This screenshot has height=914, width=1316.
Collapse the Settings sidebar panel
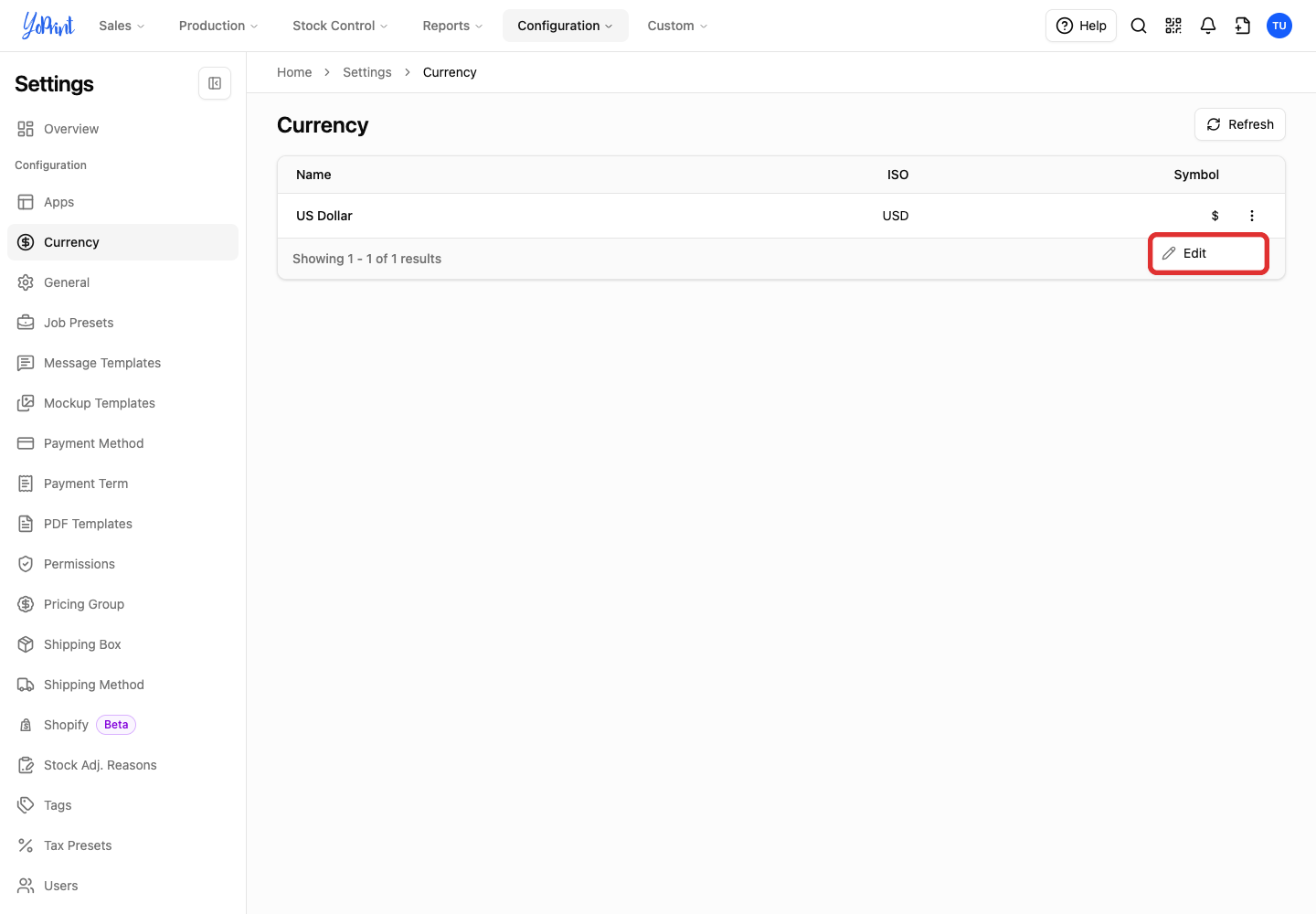215,83
